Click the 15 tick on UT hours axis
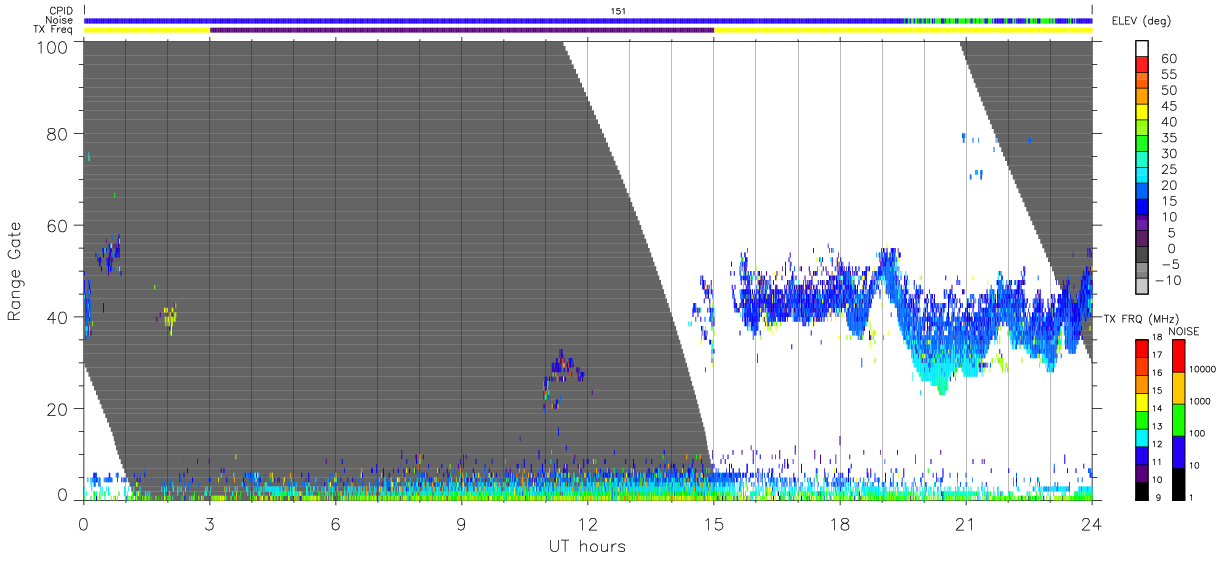The height and width of the screenshot is (567, 1228). point(713,523)
